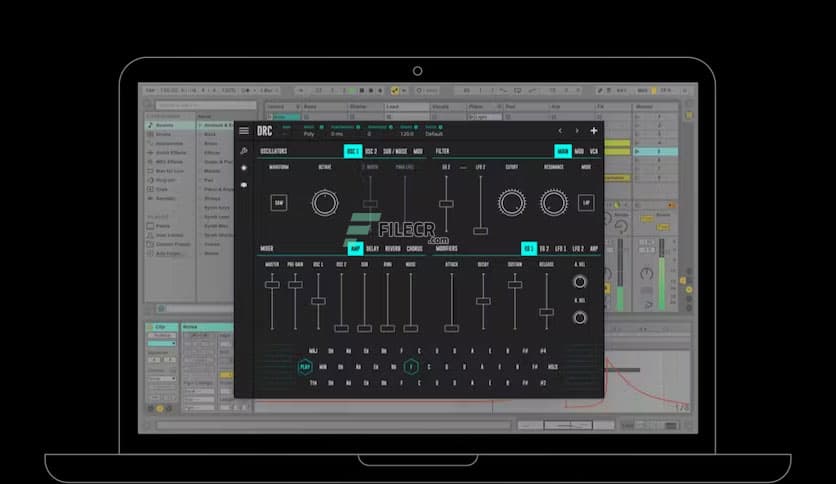Click the Octave knob
The height and width of the screenshot is (484, 836).
[x=325, y=203]
